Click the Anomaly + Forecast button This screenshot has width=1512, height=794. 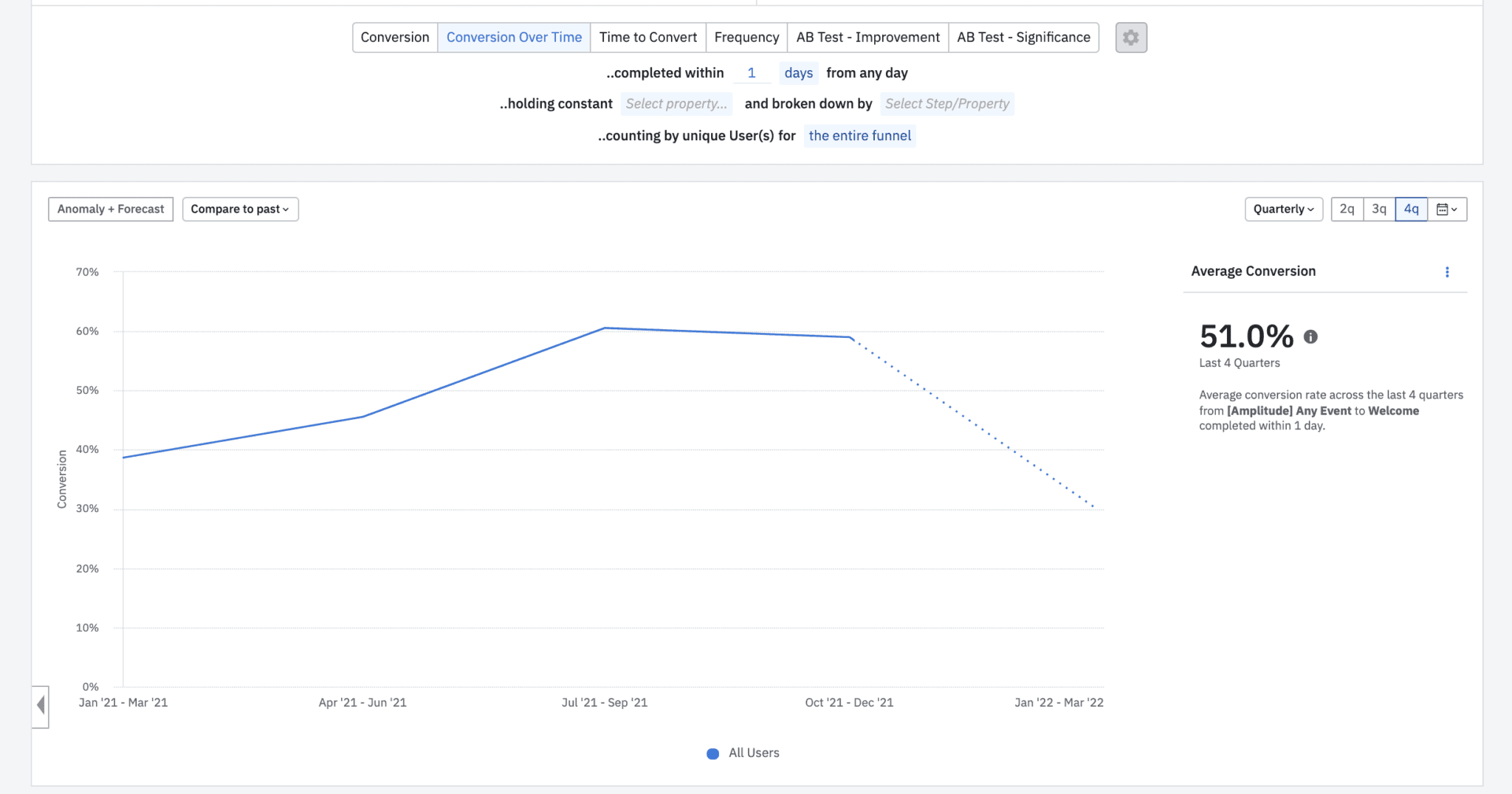point(110,209)
